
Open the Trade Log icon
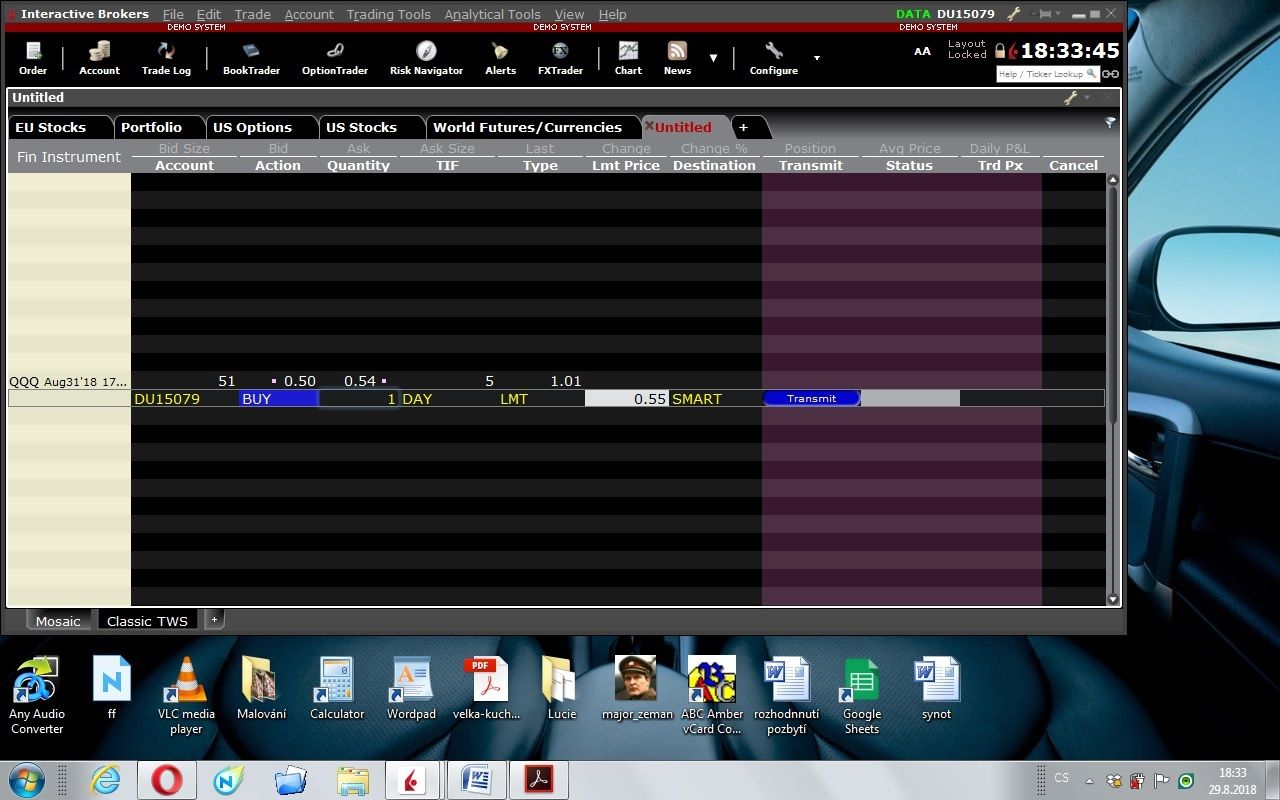[x=166, y=58]
